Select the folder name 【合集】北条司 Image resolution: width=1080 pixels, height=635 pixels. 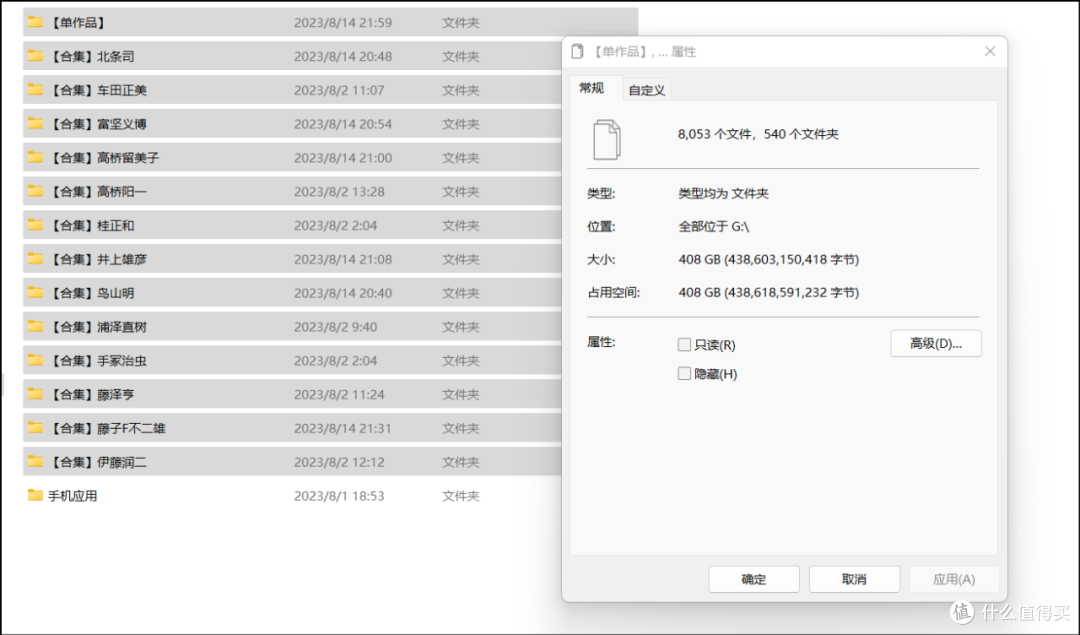coord(92,56)
